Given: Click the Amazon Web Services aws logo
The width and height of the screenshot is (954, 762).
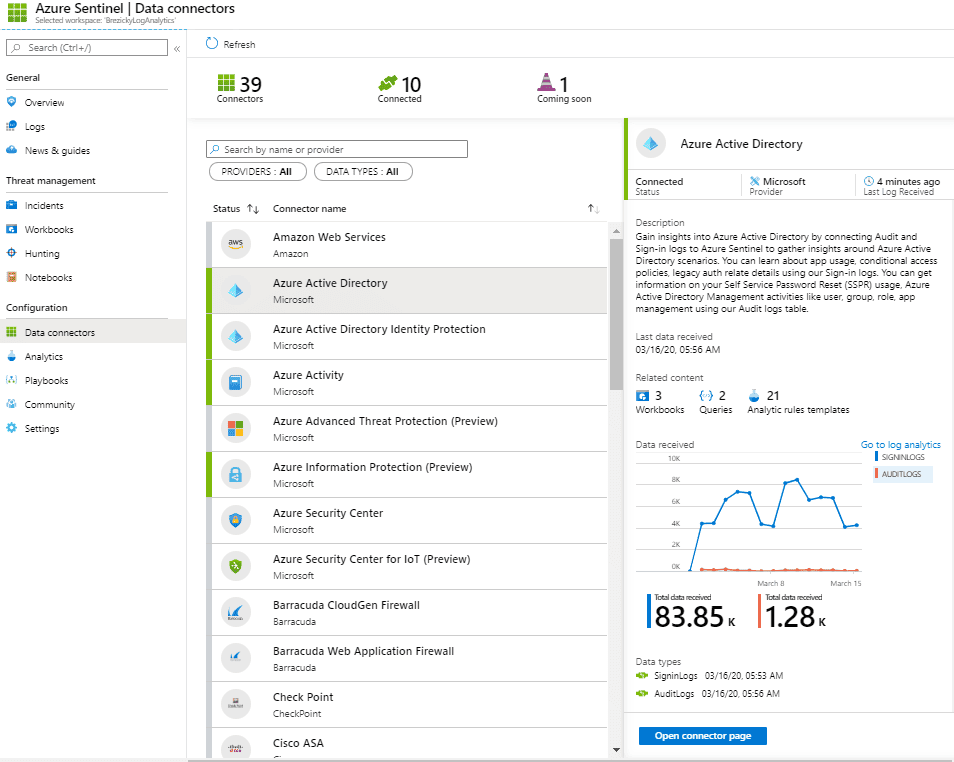Looking at the screenshot, I should 235,244.
